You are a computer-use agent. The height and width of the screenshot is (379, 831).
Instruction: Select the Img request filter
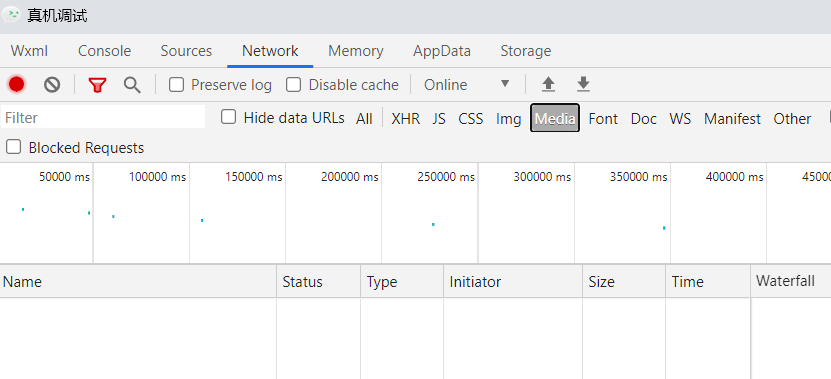(x=508, y=119)
